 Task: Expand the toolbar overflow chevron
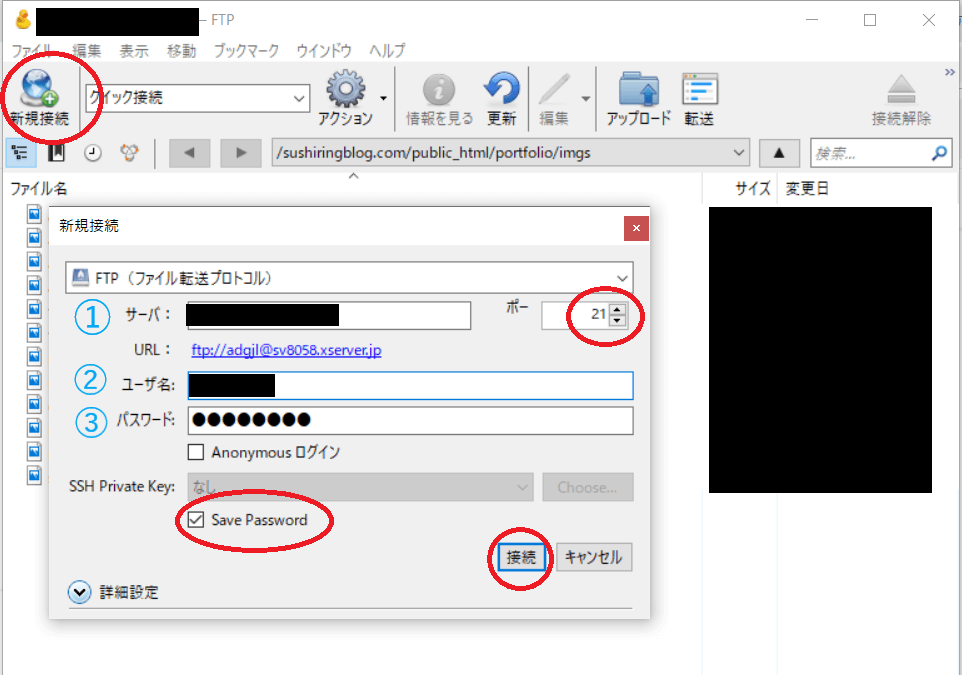(x=950, y=72)
